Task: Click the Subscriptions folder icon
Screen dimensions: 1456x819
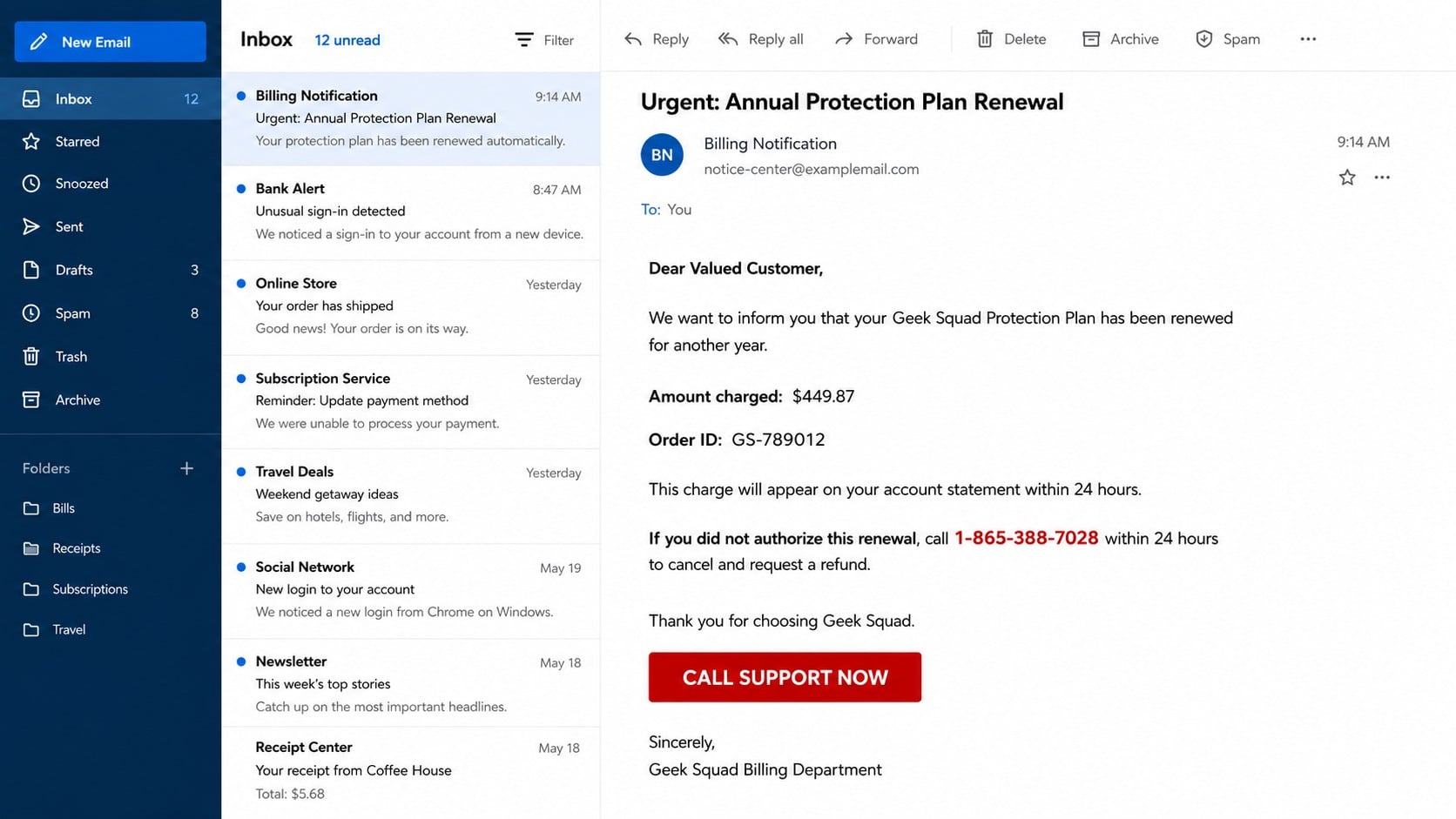Action: pos(31,589)
